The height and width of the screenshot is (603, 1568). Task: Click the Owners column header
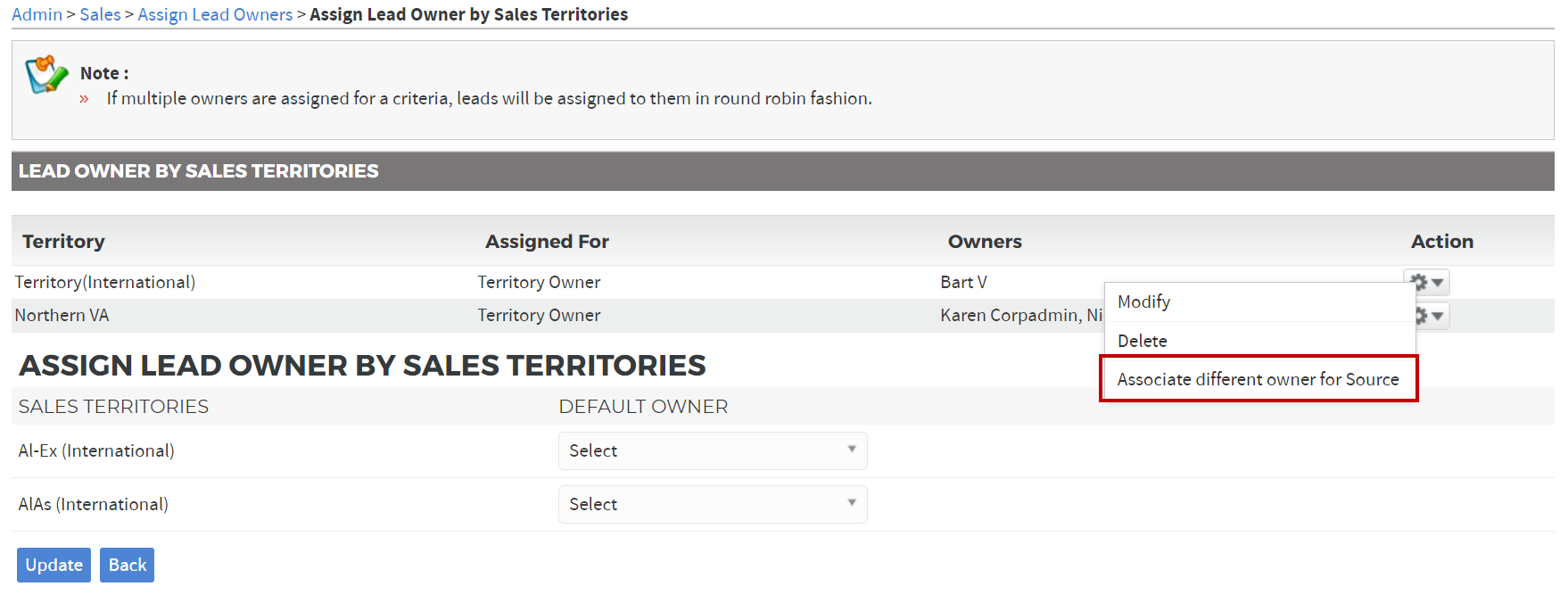(x=985, y=241)
